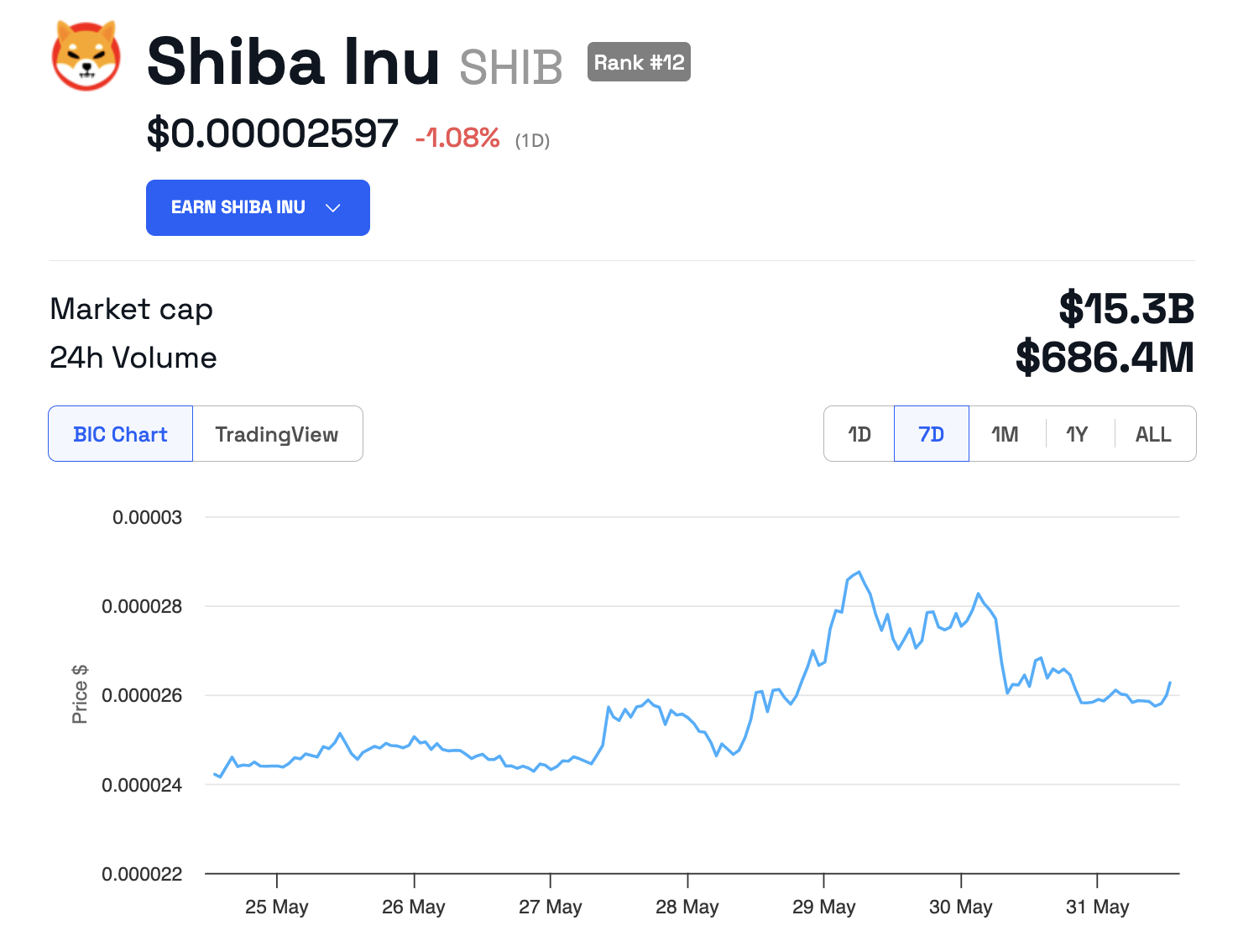Select the 1D time range
The image size is (1259, 952).
pyautogui.click(x=859, y=434)
